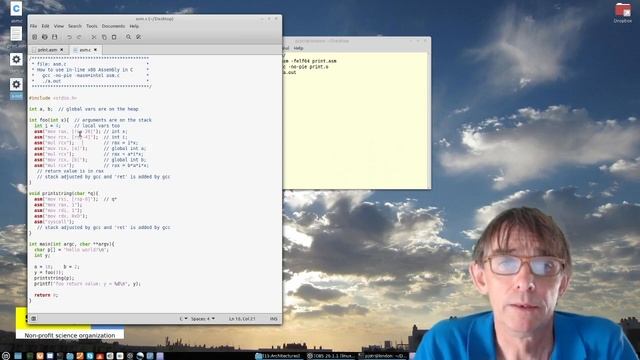The width and height of the screenshot is (640, 360).
Task: Open Find with the magnifier icon
Action: 129,37
